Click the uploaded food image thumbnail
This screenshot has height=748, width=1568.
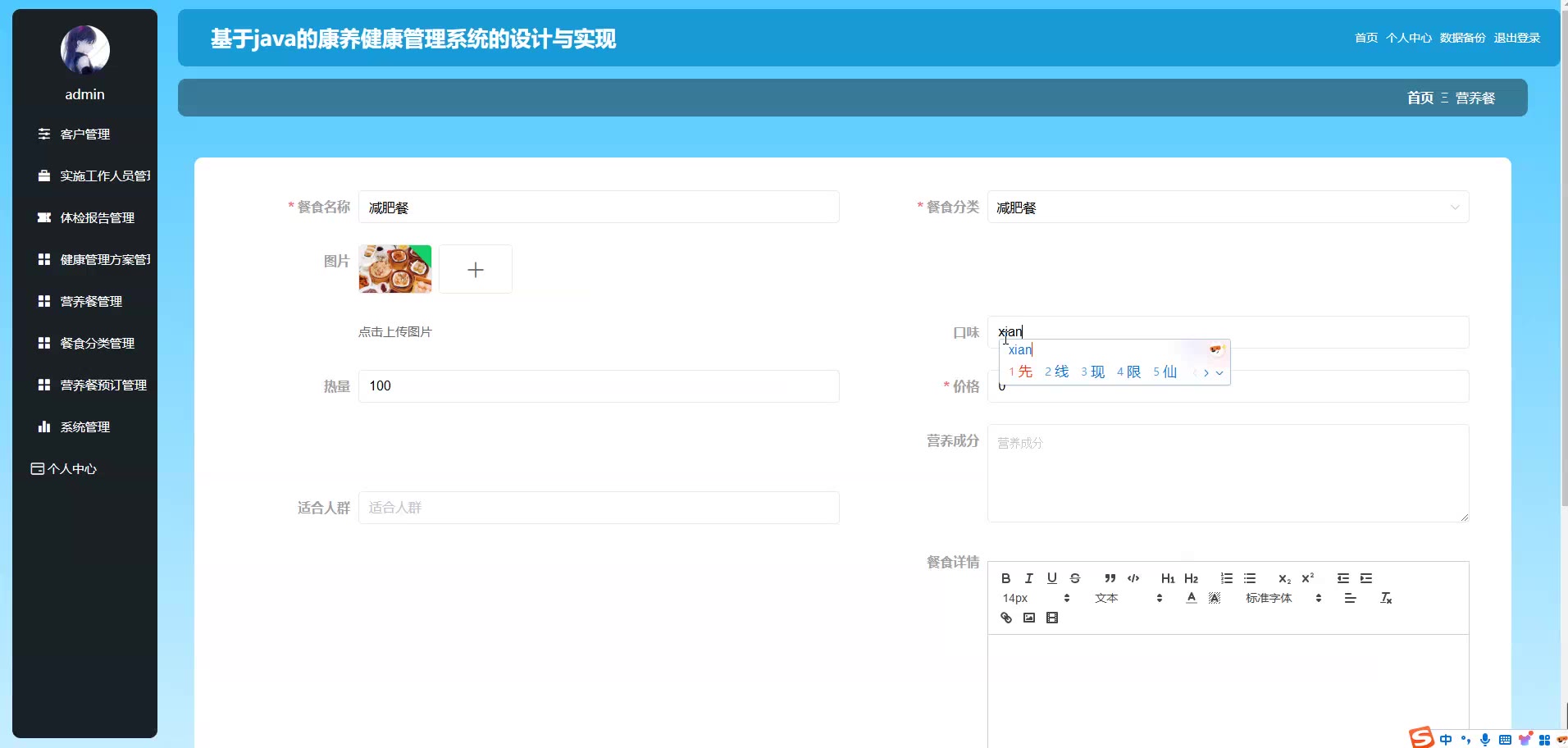(395, 269)
